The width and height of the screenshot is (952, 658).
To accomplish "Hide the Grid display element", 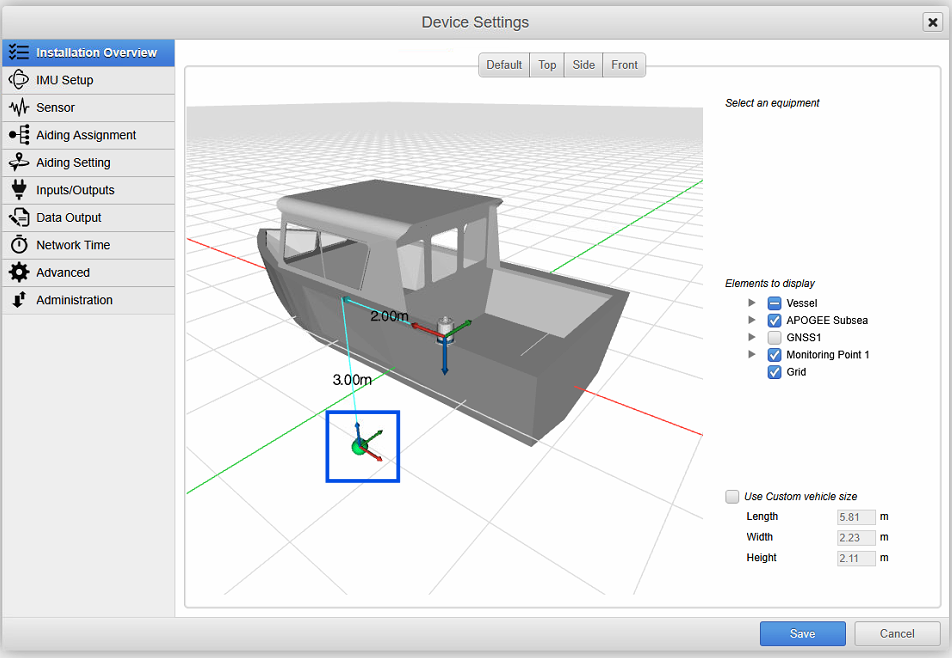I will pos(774,372).
